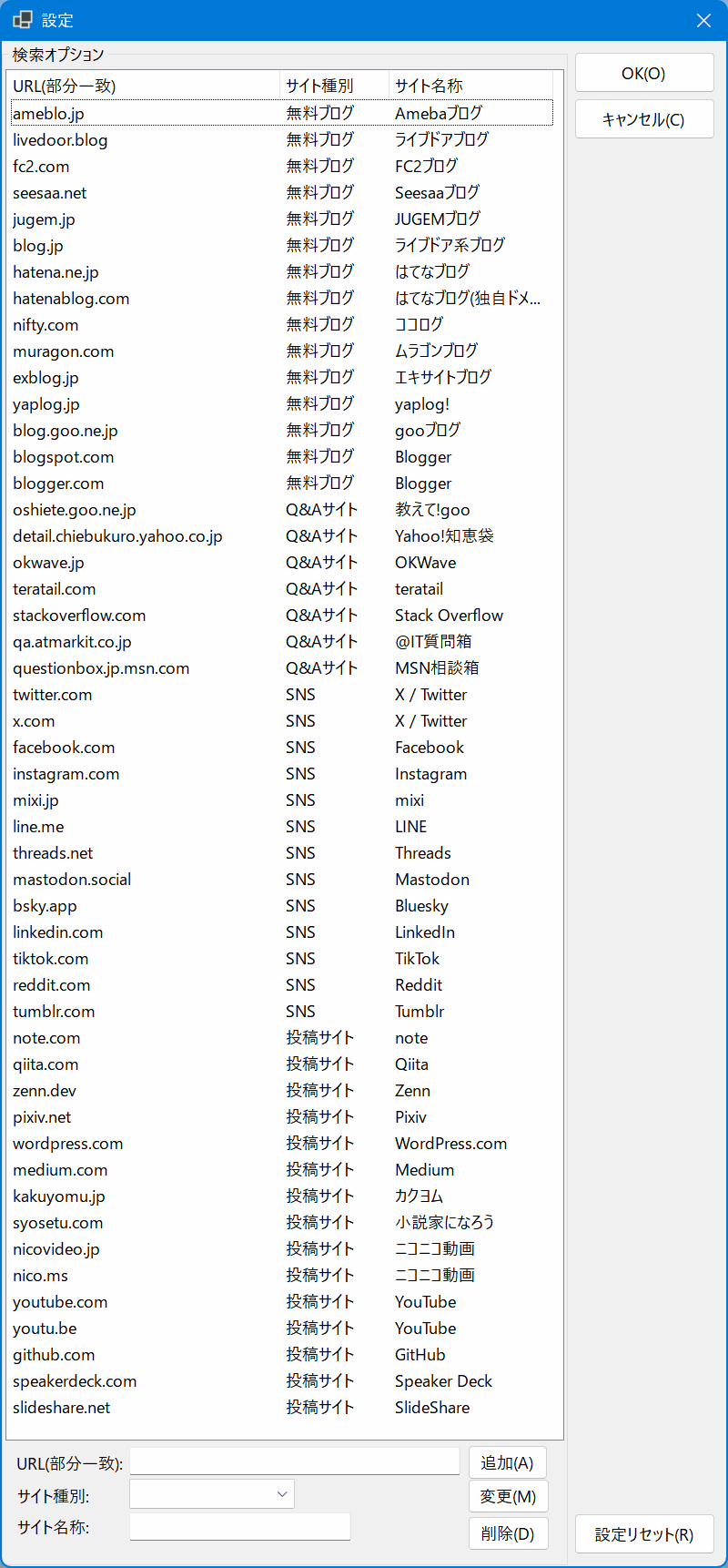Select the note.com row
This screenshot has width=728, height=1568.
tap(281, 1037)
